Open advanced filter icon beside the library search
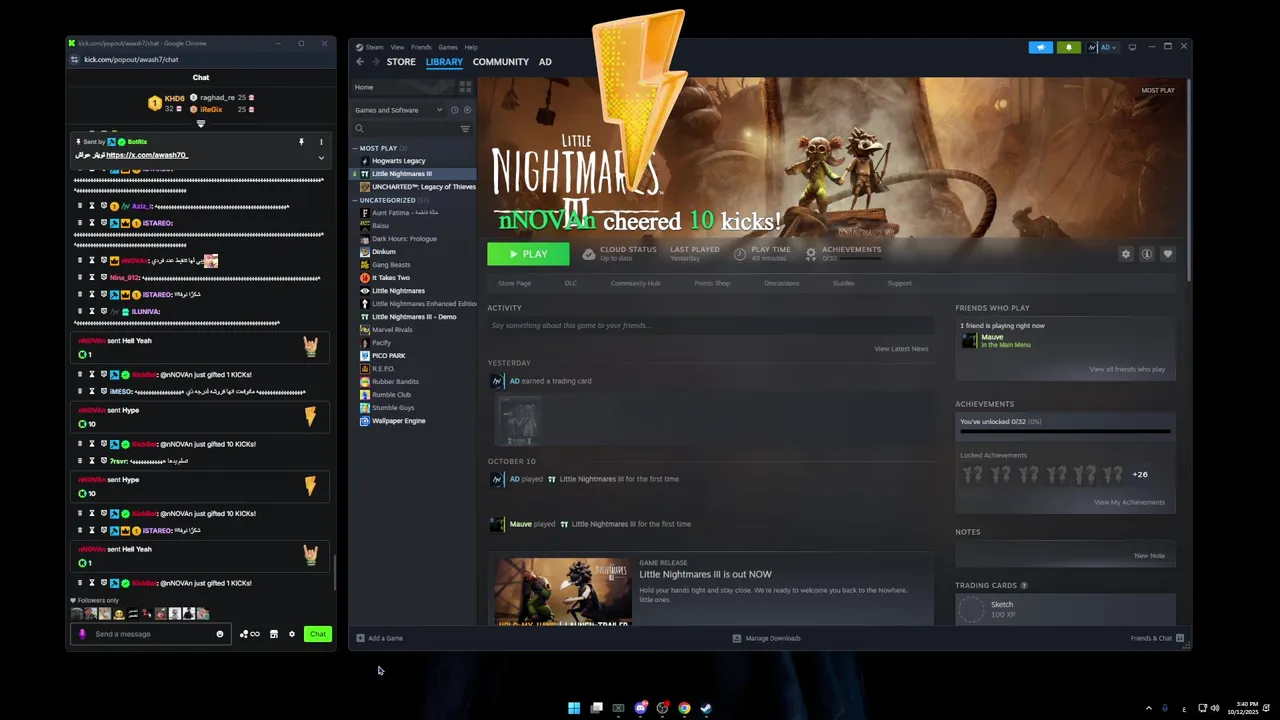The height and width of the screenshot is (720, 1280). pos(465,129)
